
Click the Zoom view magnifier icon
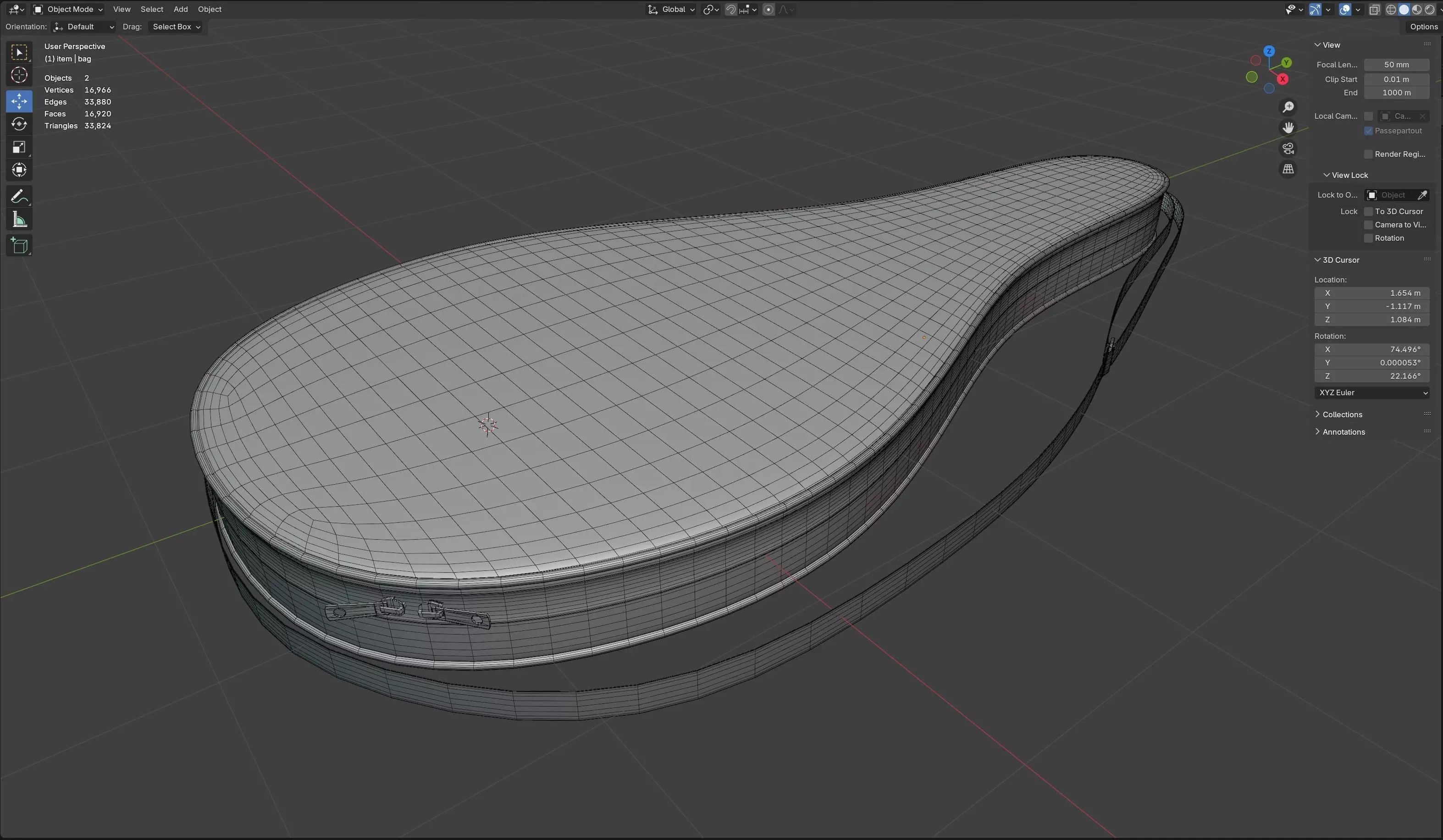click(x=1288, y=107)
